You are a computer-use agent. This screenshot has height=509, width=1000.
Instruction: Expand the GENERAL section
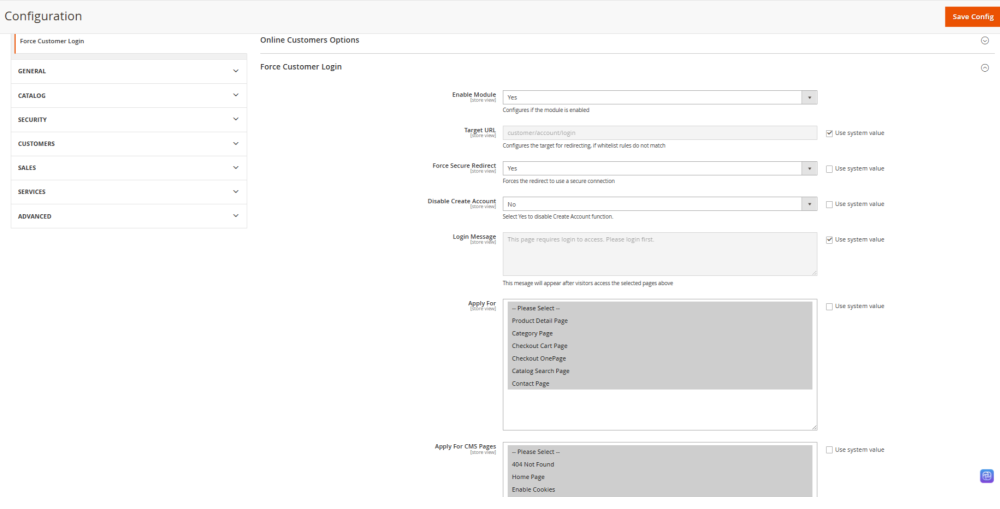[129, 71]
